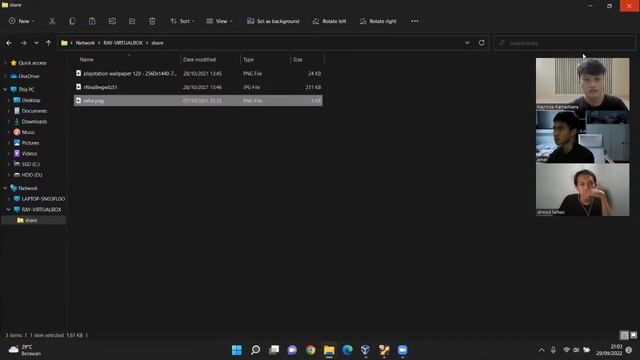
Task: Go up one folder level
Action: tap(49, 43)
